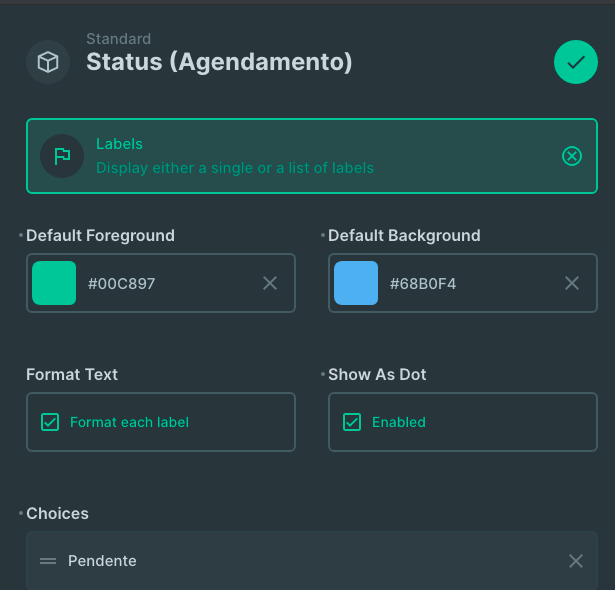This screenshot has height=590, width=615.
Task: Edit the #68B0F4 background hex value
Action: (423, 283)
